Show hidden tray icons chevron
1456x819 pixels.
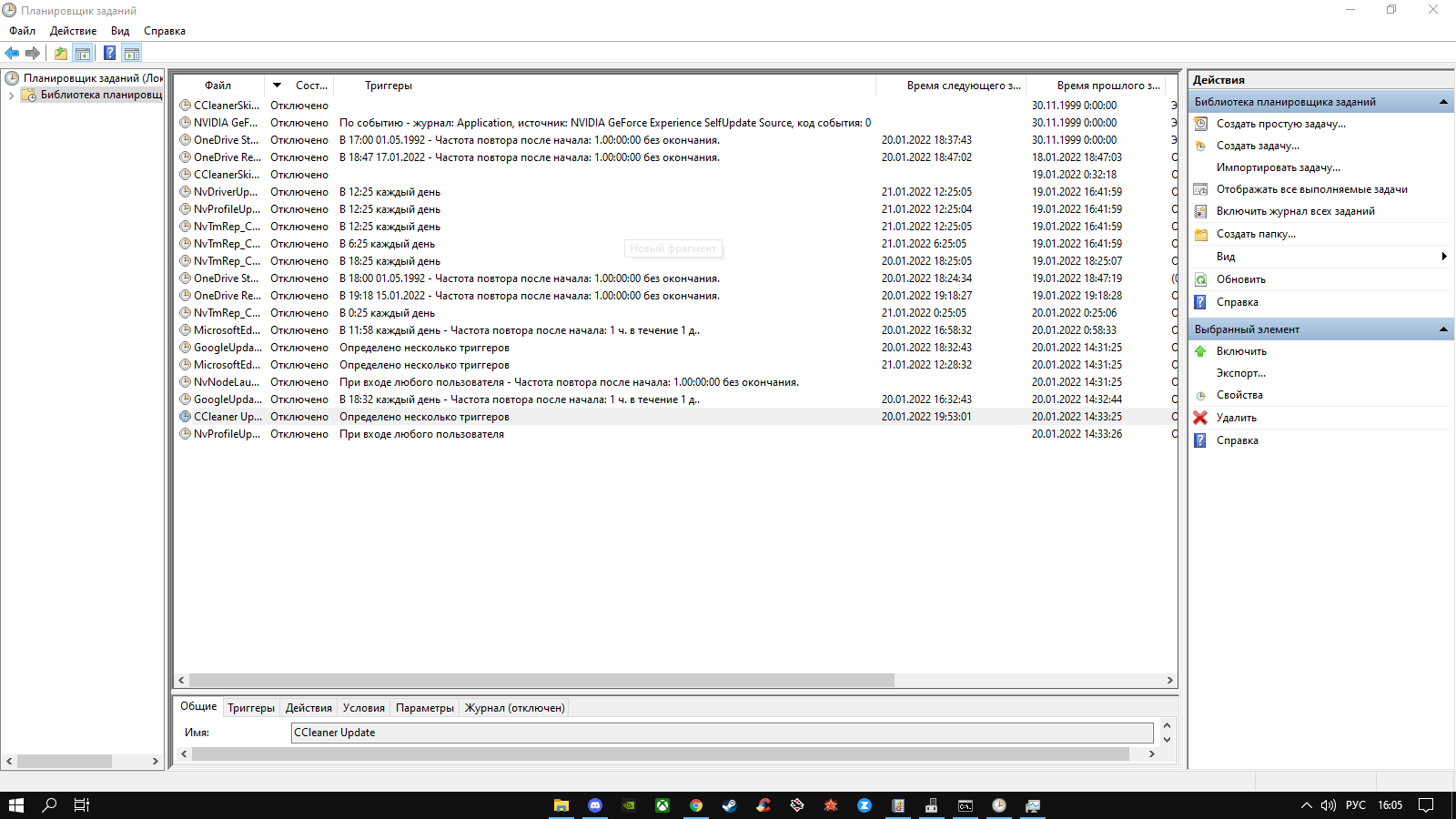(1306, 805)
